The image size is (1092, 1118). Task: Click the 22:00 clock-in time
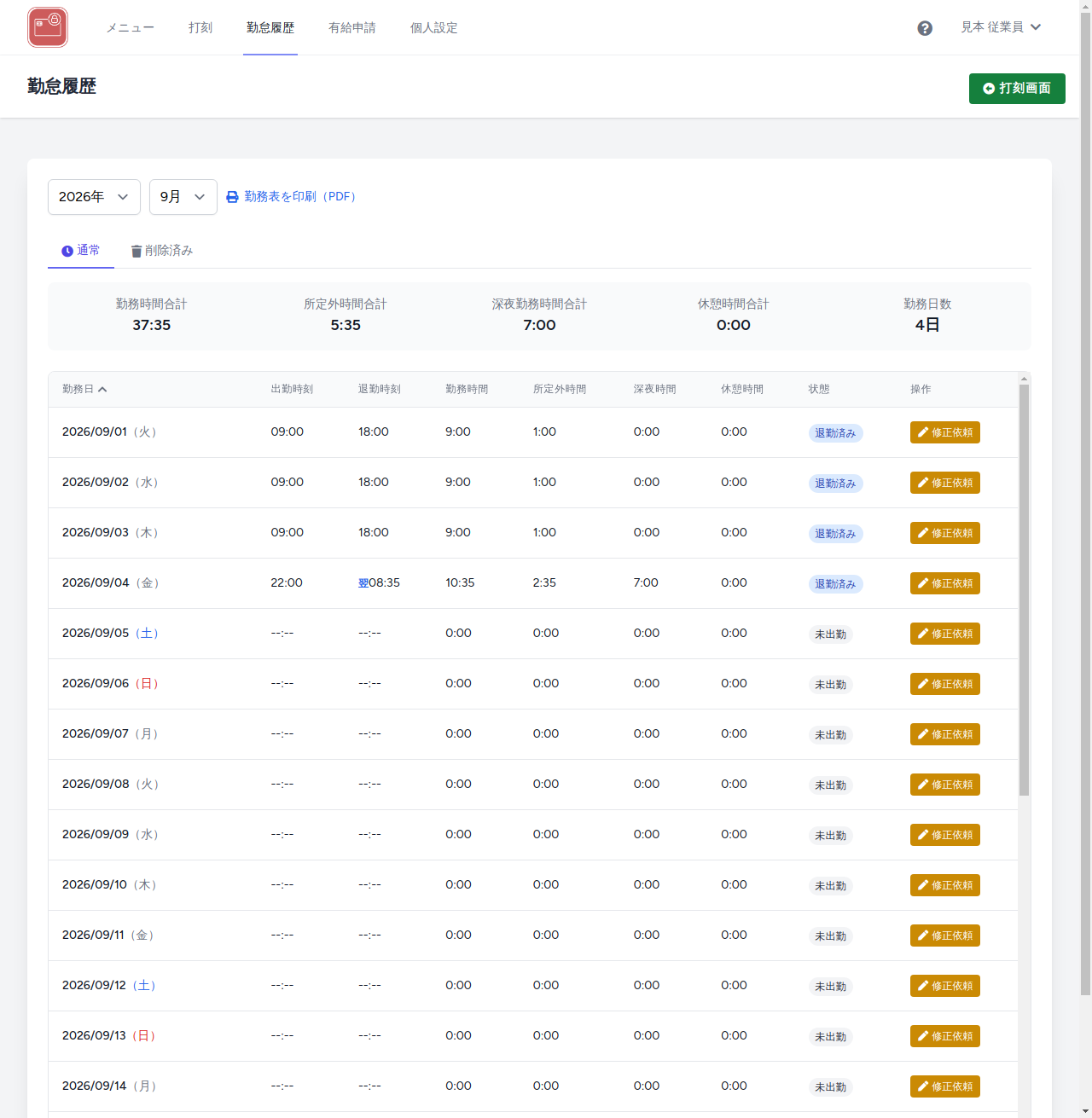[287, 583]
